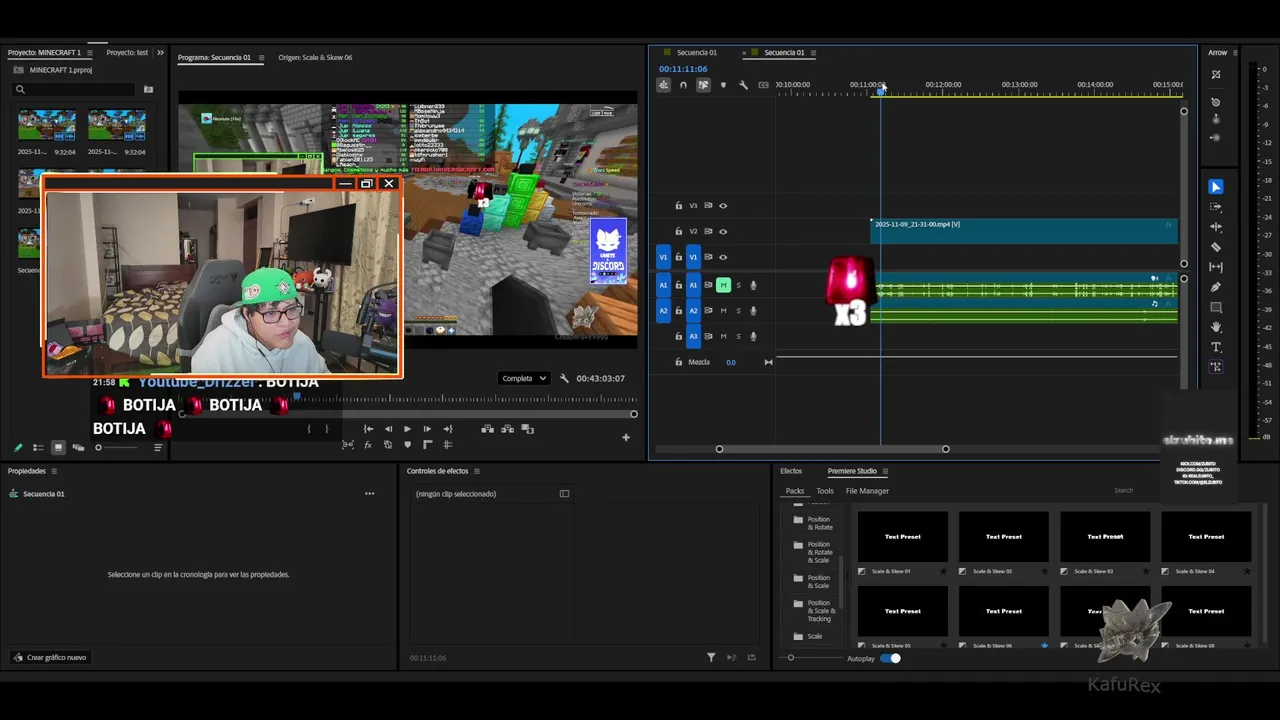Select the Selection (arrow) tool

[x=1216, y=187]
